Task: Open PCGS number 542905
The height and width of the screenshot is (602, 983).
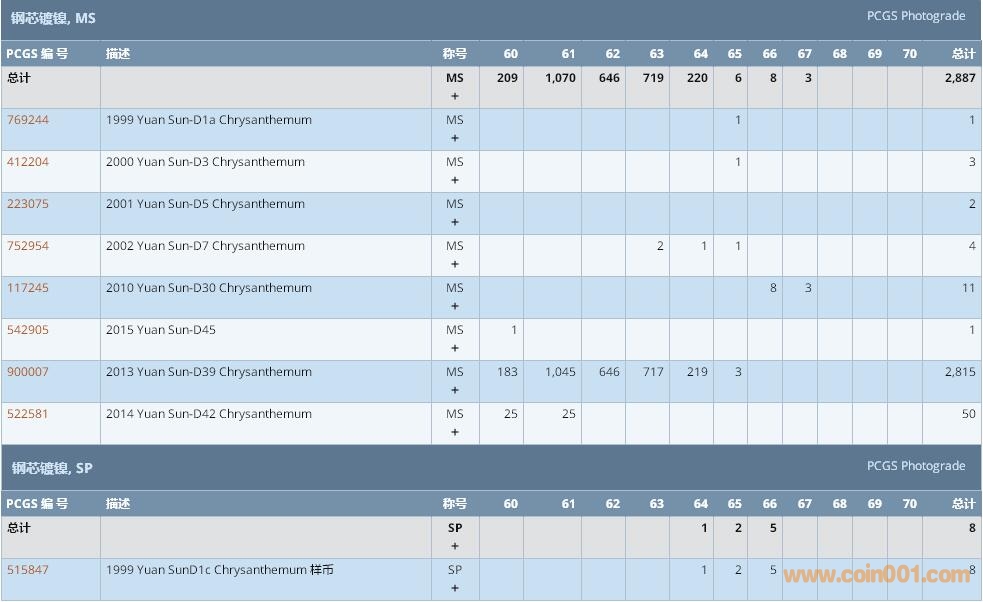Action: pos(28,330)
